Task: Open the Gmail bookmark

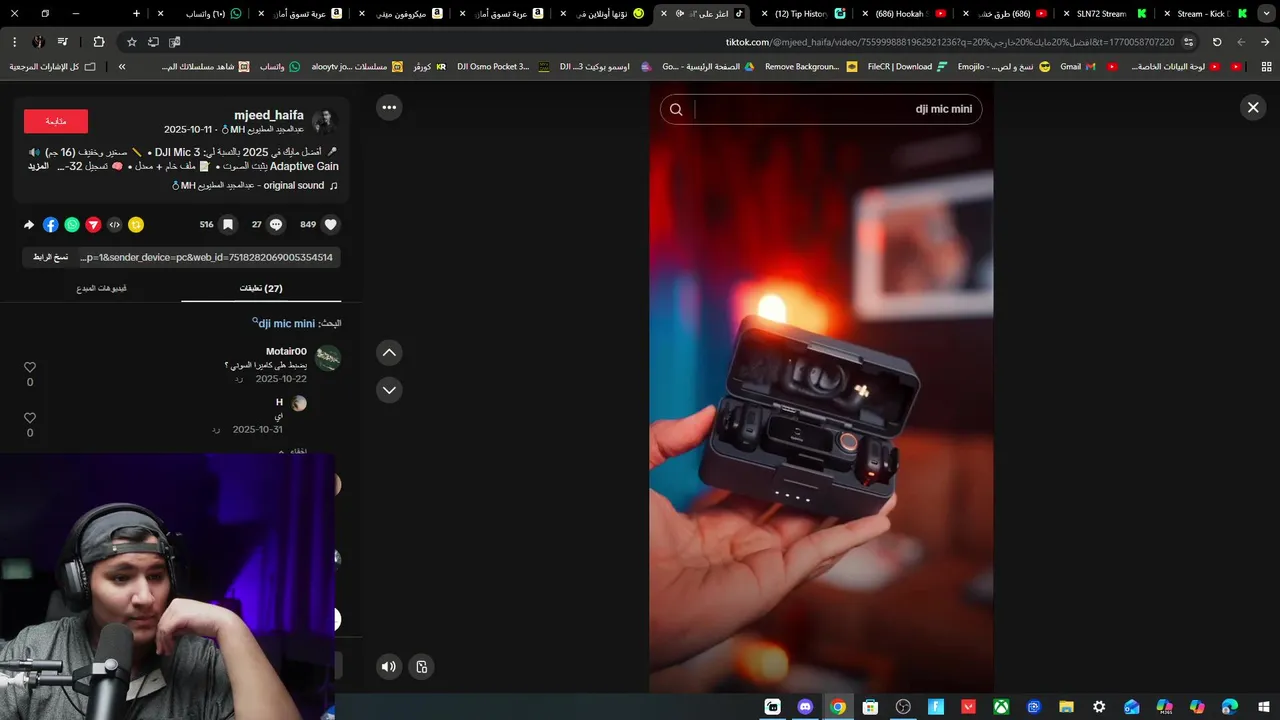Action: point(1078,67)
